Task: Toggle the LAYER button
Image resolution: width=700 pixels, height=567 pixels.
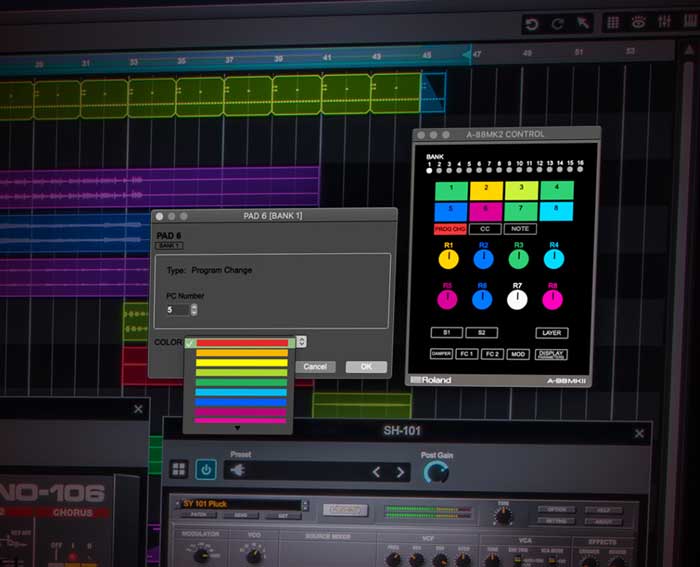Action: (552, 333)
